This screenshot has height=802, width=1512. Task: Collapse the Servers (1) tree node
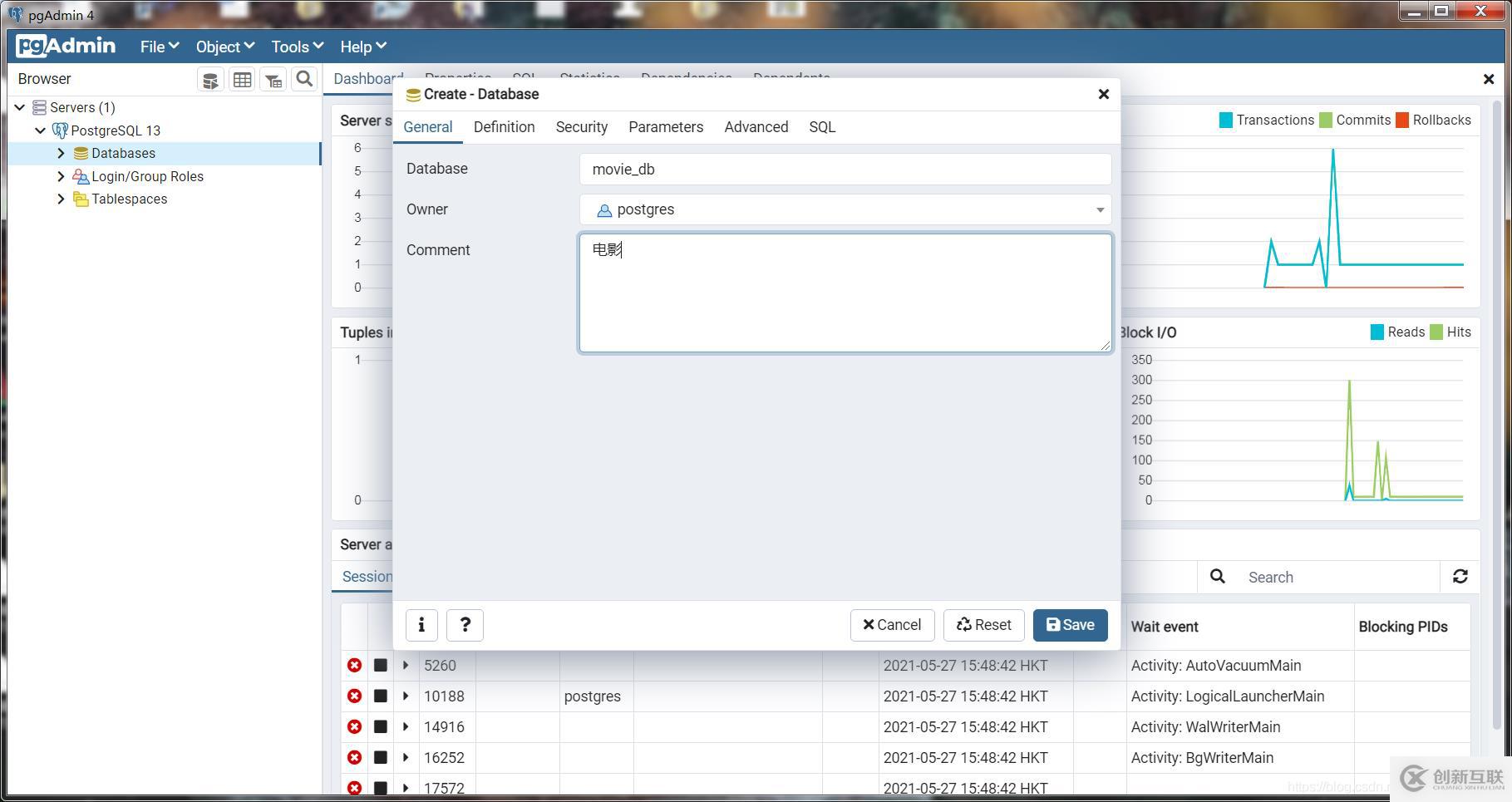pos(20,107)
